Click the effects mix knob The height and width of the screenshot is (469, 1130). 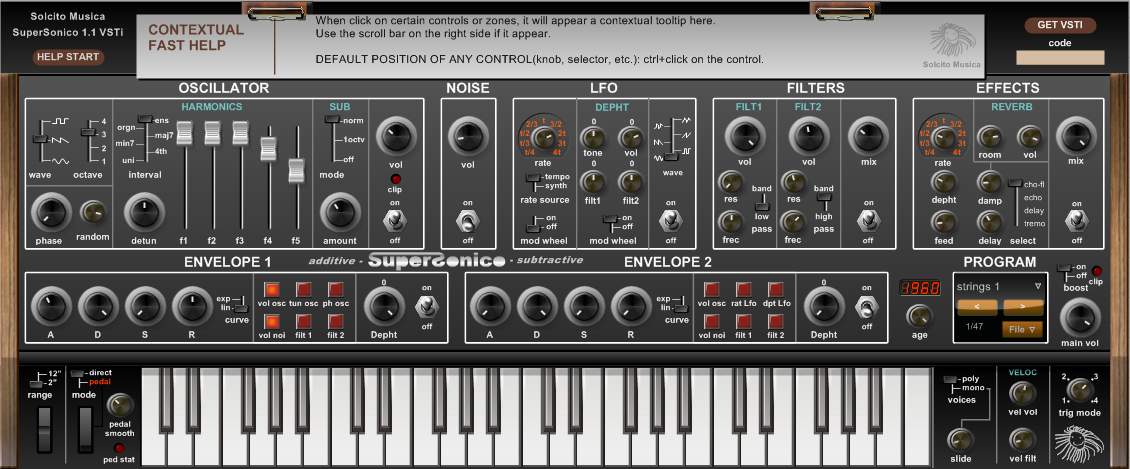pyautogui.click(x=1076, y=135)
